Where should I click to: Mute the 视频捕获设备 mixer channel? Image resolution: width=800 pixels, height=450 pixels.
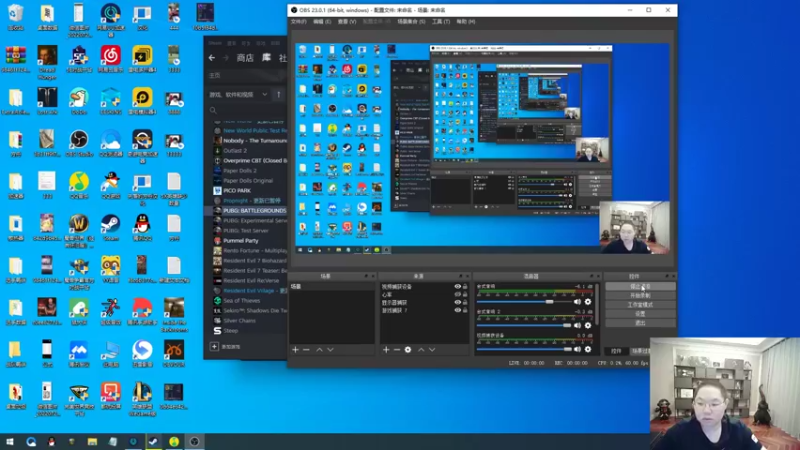pyautogui.click(x=578, y=349)
